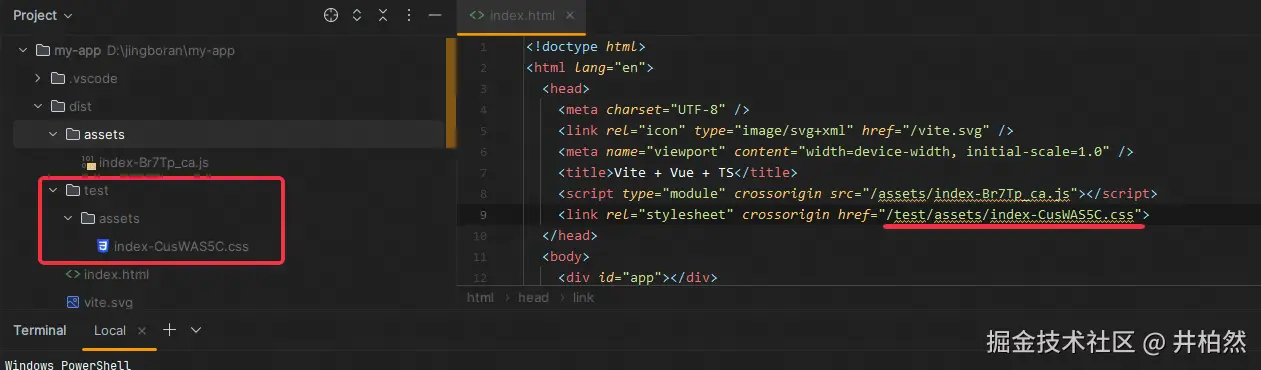Collapse the test folder
The width and height of the screenshot is (1261, 370).
click(54, 190)
